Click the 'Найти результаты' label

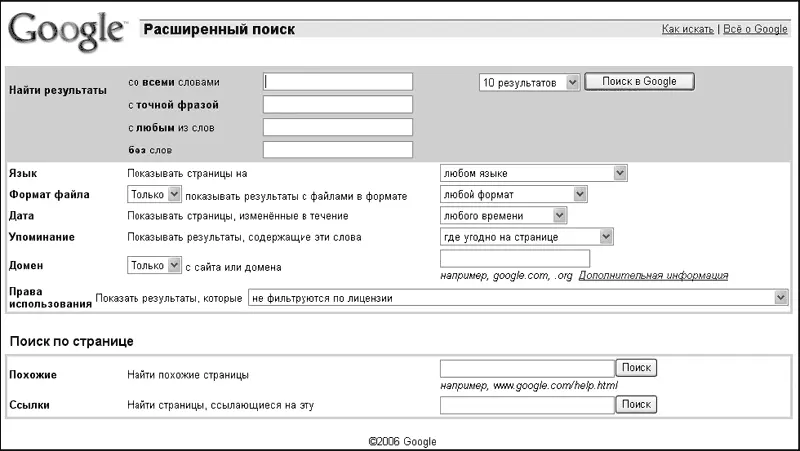(x=58, y=90)
